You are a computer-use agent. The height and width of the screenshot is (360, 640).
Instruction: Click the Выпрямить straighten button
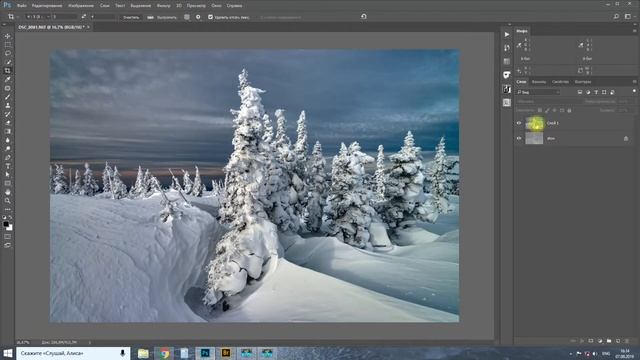[162, 17]
